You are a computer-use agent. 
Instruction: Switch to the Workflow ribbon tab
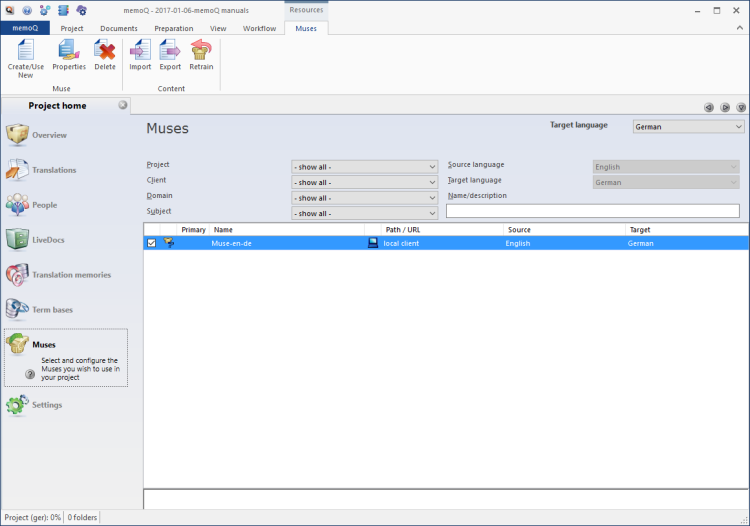click(x=259, y=28)
